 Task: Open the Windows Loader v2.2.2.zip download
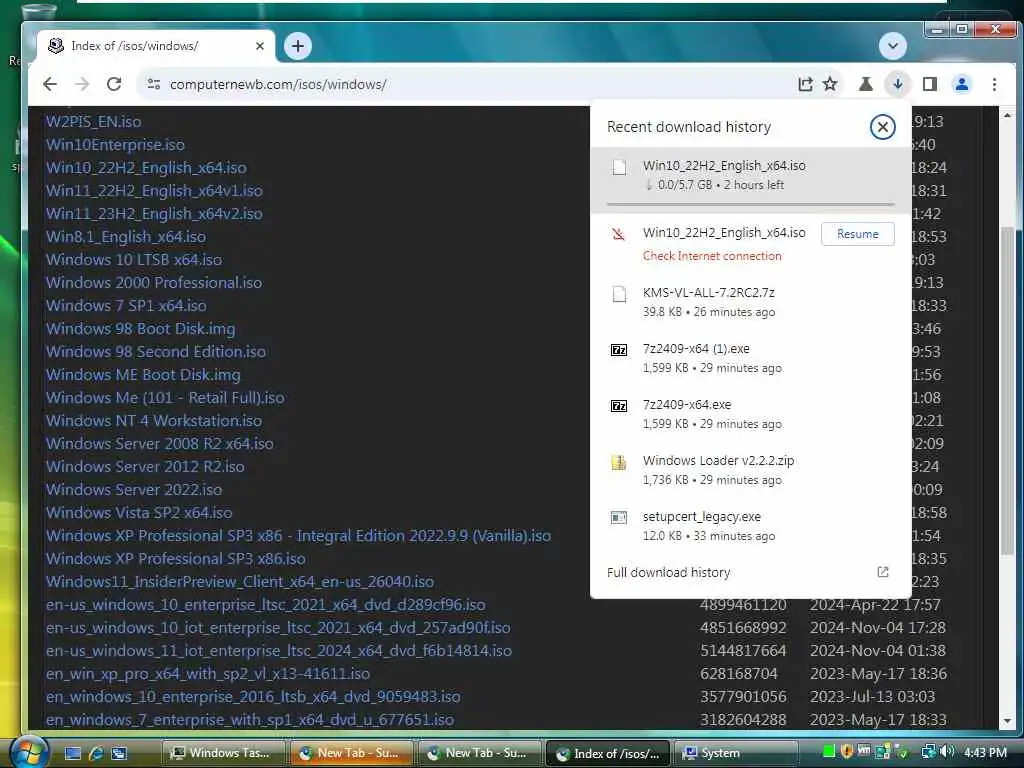pyautogui.click(x=751, y=470)
